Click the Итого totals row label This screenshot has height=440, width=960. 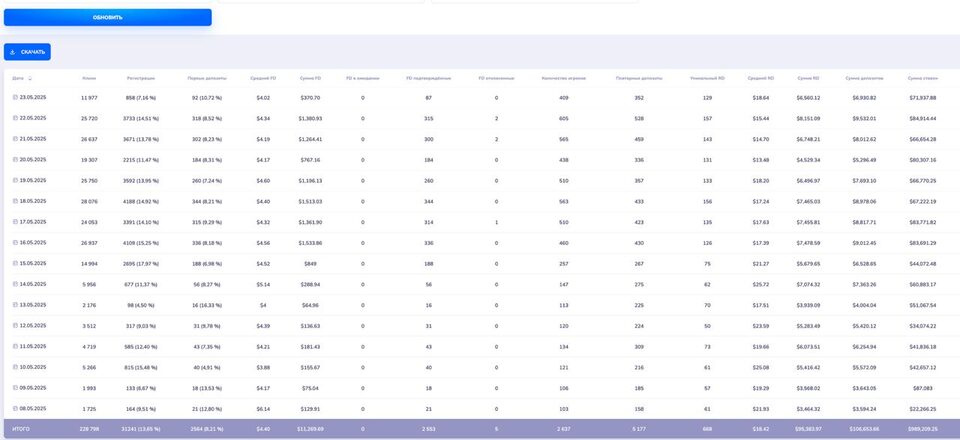tap(21, 429)
